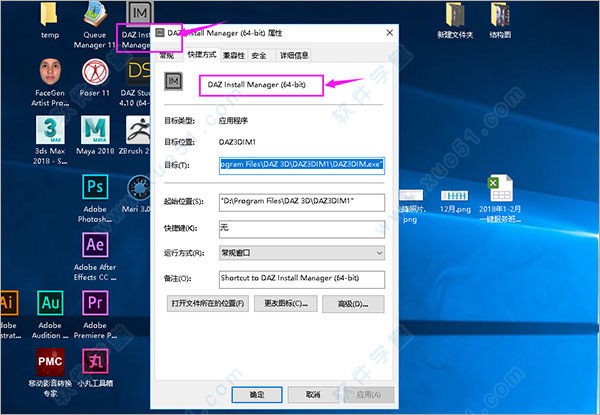
Task: Launch Poser 11 from desktop
Action: (x=95, y=76)
